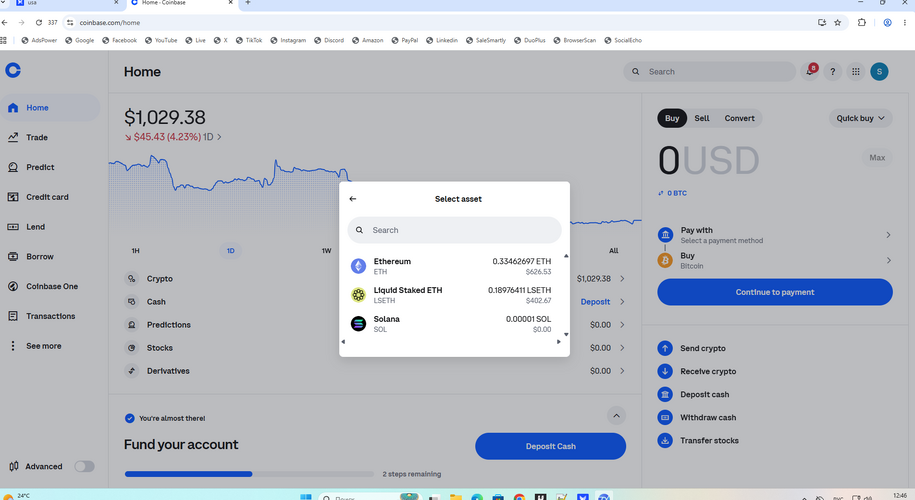Open Transactions in the sidebar

[50, 316]
